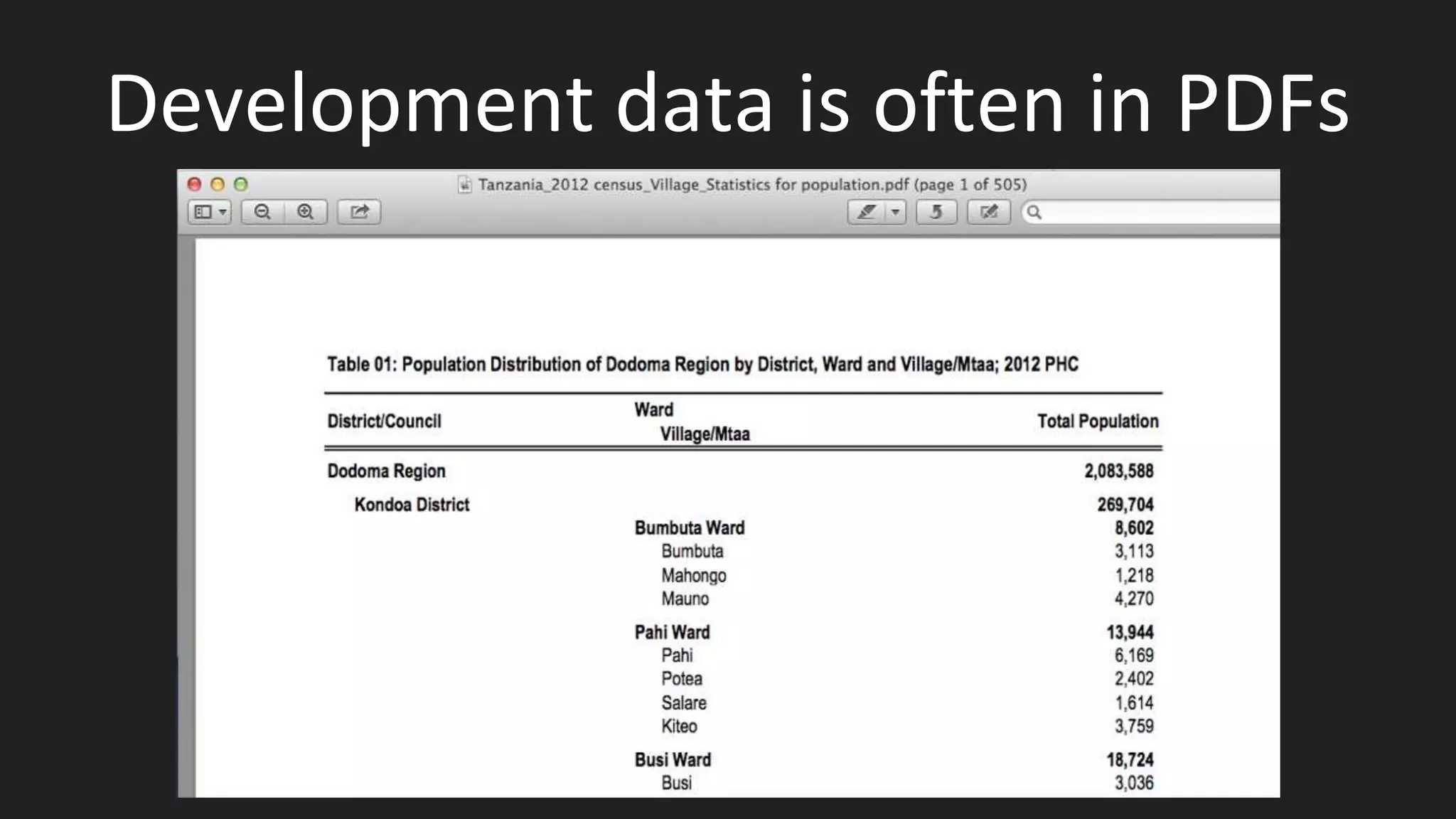Open the Share button in Preview toolbar

pos(359,212)
